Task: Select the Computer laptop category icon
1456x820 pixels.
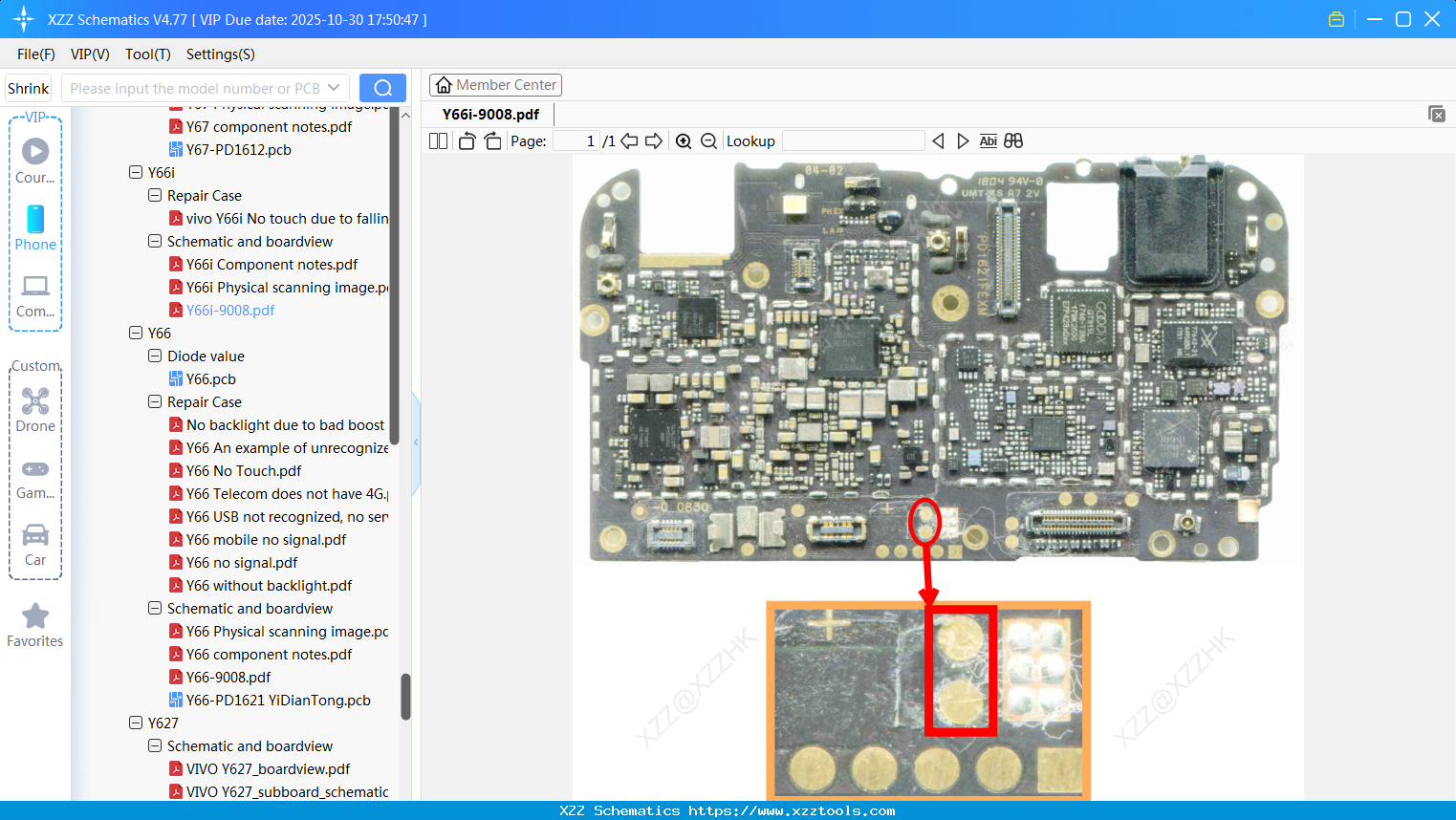Action: click(35, 286)
